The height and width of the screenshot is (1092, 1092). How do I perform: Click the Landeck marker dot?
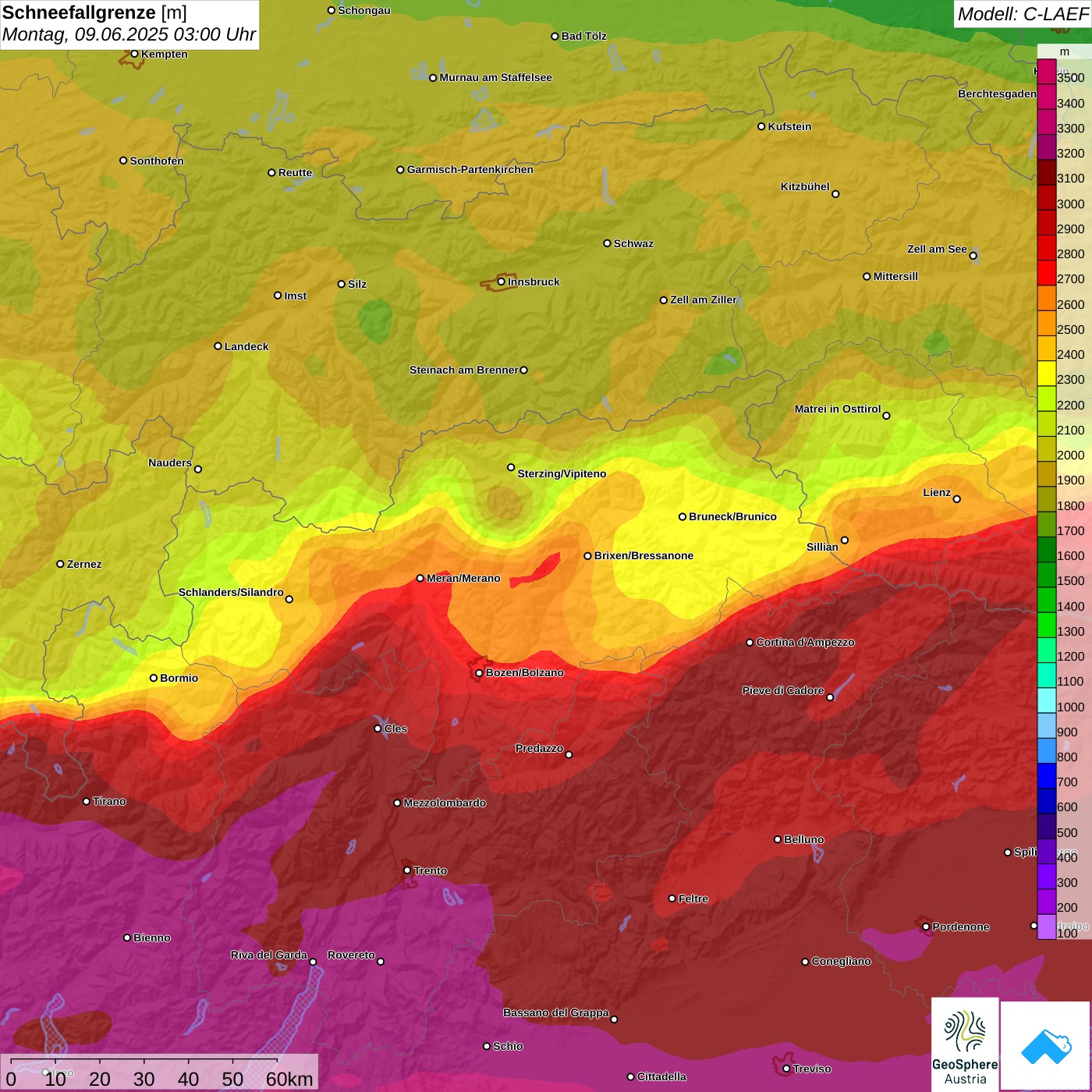pyautogui.click(x=218, y=346)
